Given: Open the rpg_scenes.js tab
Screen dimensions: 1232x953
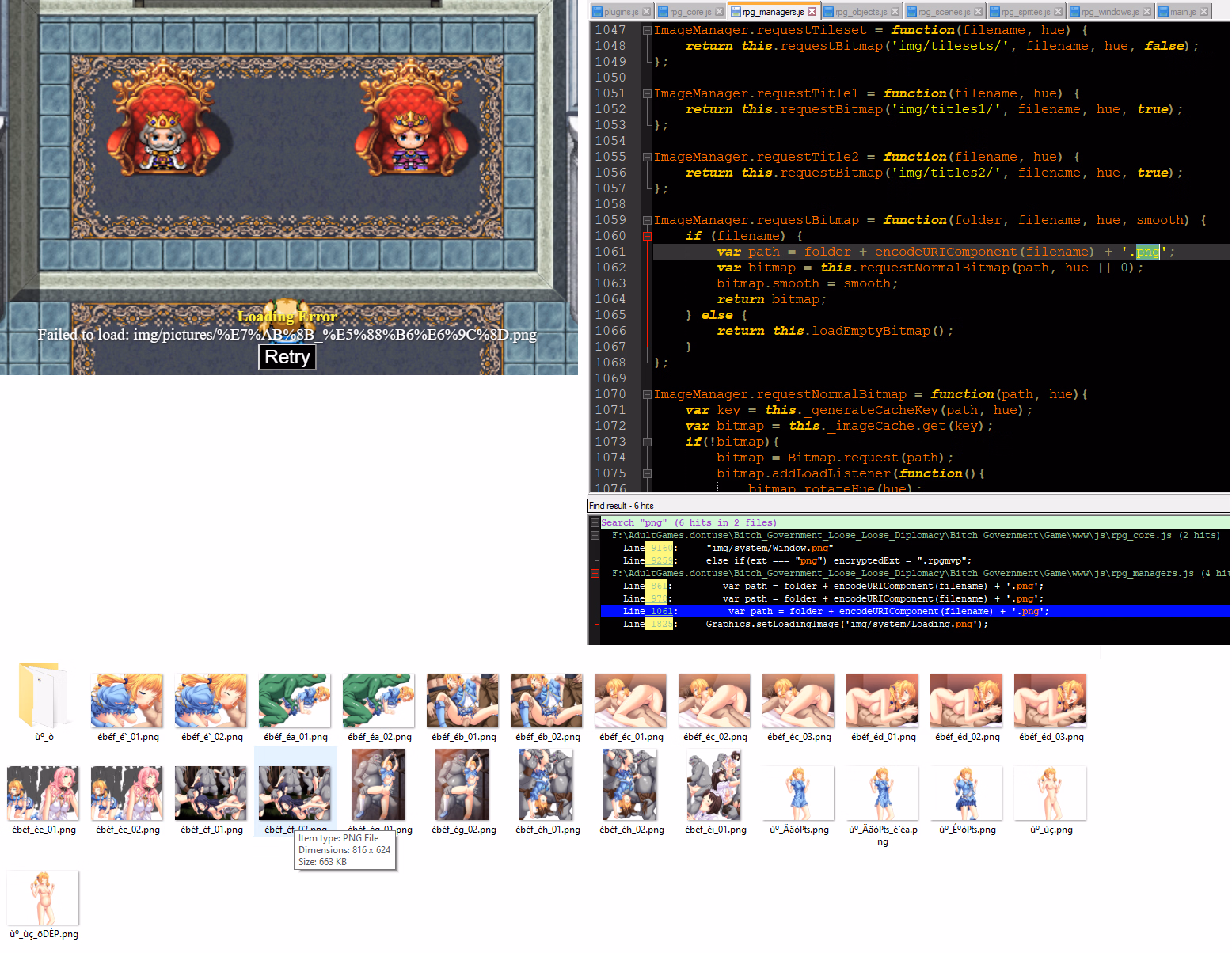Looking at the screenshot, I should 944,12.
